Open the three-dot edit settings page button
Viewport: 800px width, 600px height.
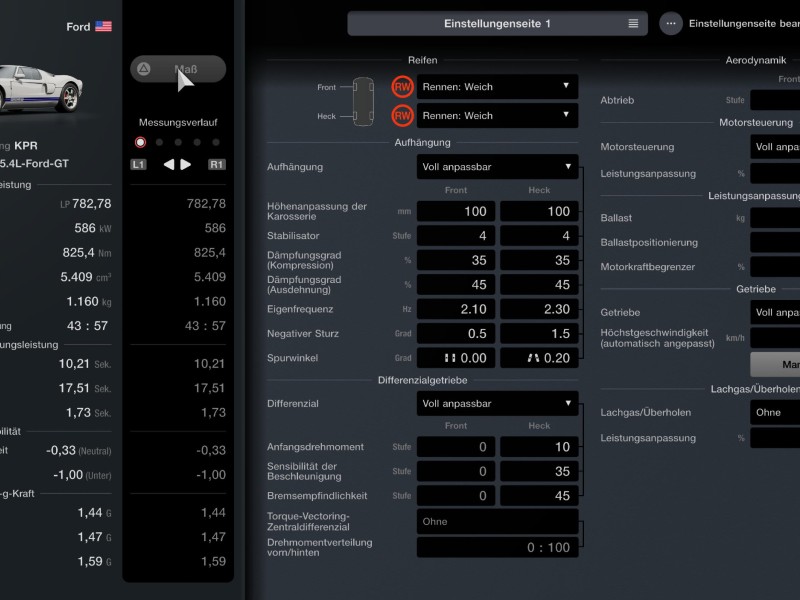(671, 23)
